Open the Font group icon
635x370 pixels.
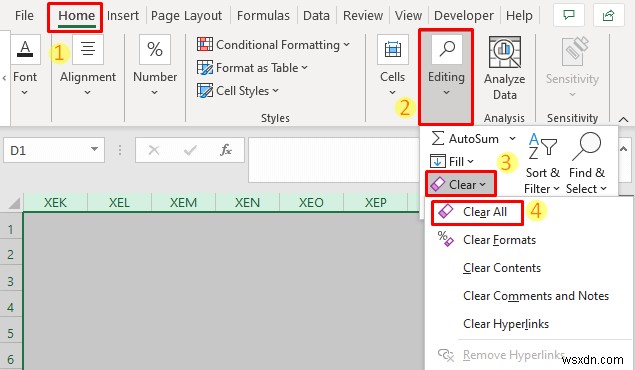25,49
